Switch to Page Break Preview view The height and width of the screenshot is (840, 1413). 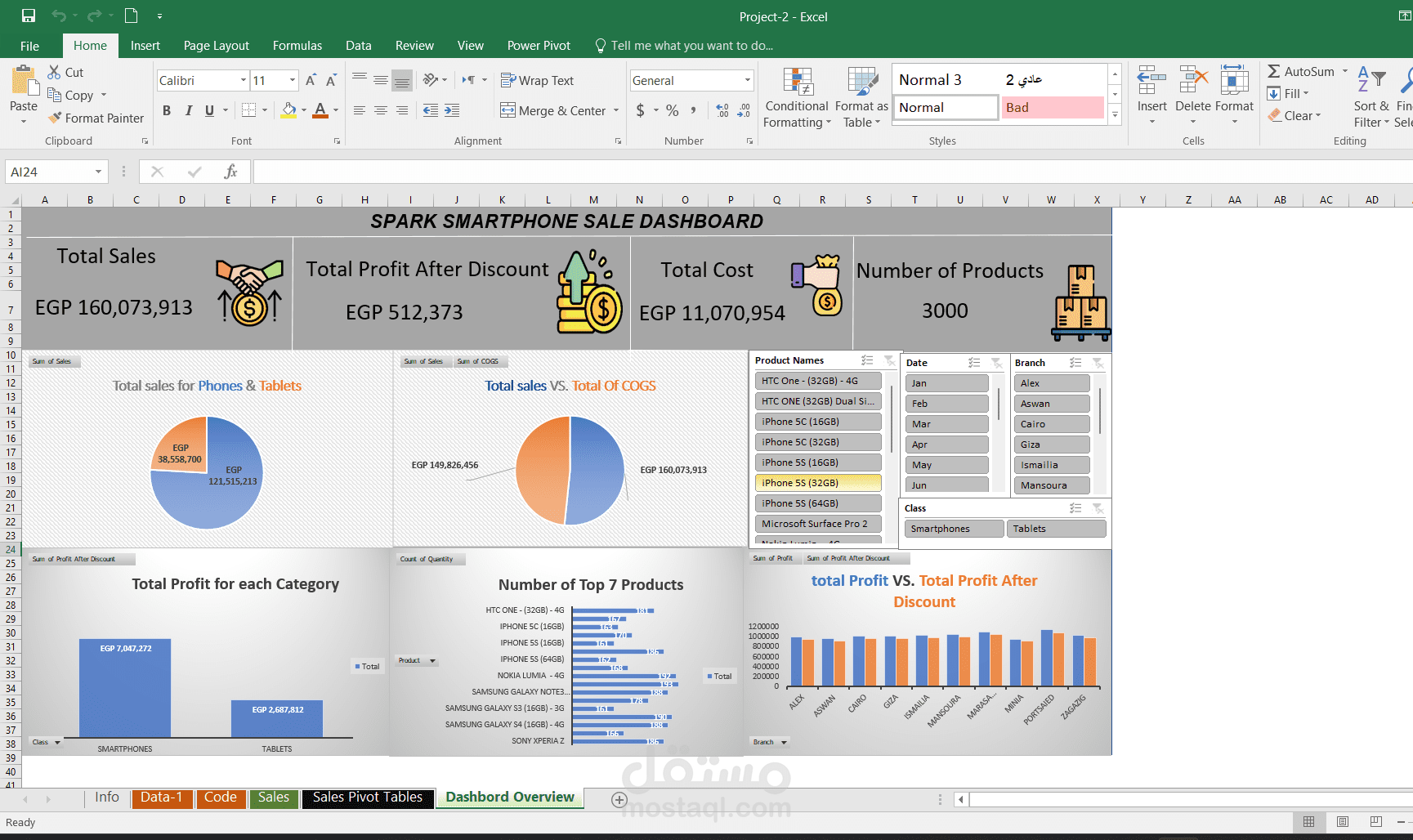click(x=1376, y=821)
